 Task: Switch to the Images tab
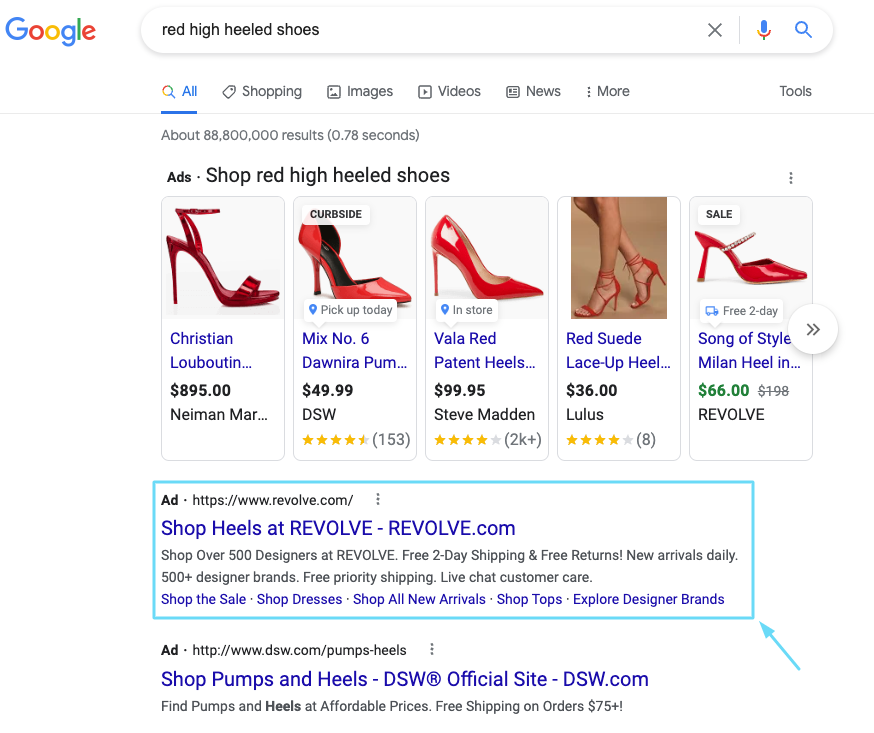coord(360,91)
